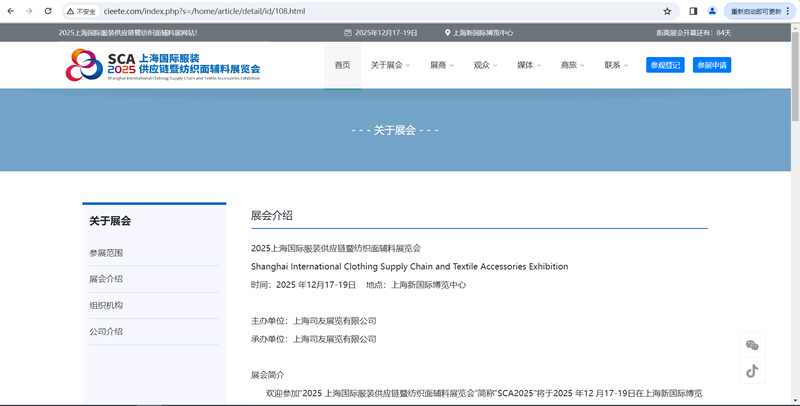Expand the 观众 navigation dropdown
The height and width of the screenshot is (406, 800).
[x=485, y=65]
